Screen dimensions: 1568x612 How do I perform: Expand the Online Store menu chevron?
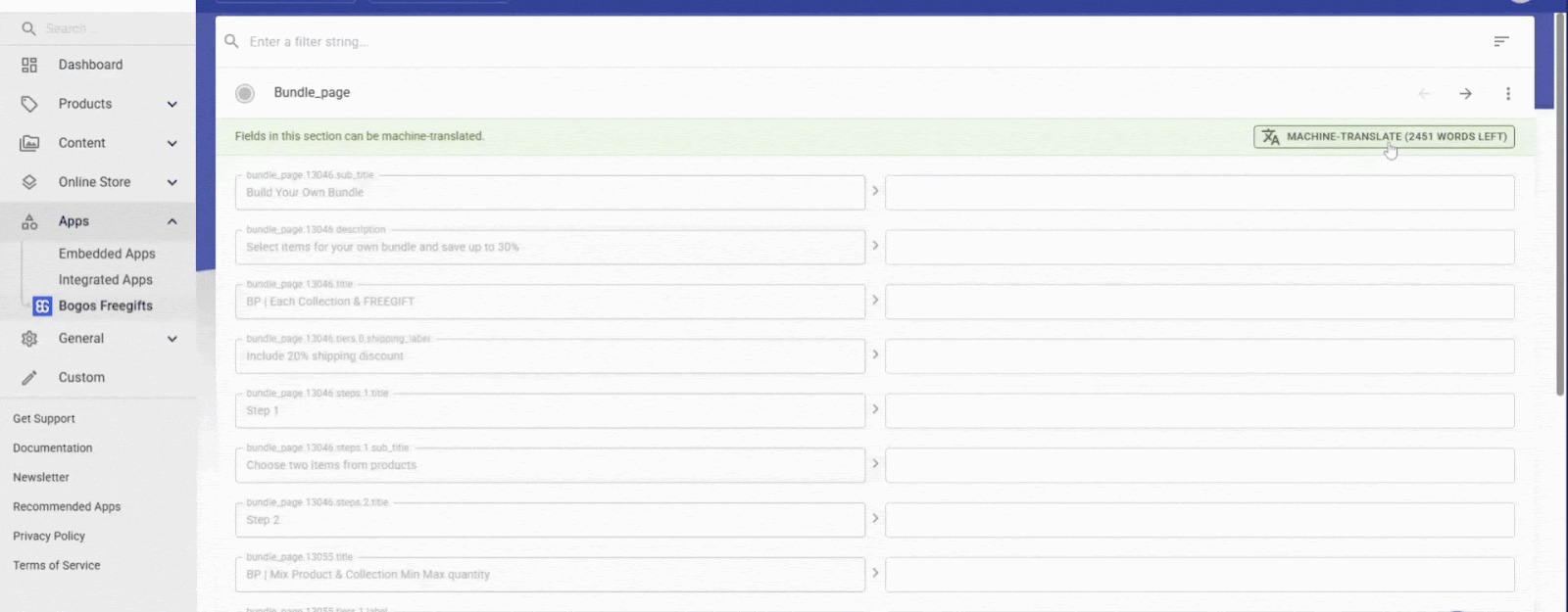pyautogui.click(x=172, y=182)
